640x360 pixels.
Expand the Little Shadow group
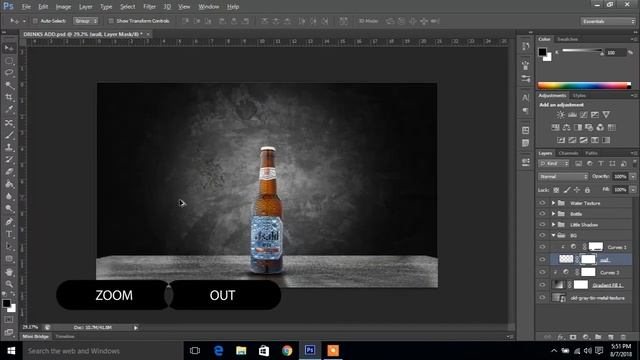click(553, 224)
